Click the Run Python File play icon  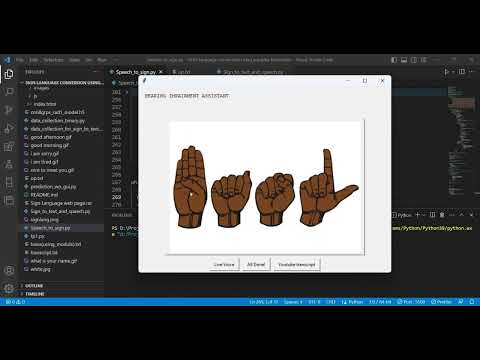pyautogui.click(x=447, y=72)
